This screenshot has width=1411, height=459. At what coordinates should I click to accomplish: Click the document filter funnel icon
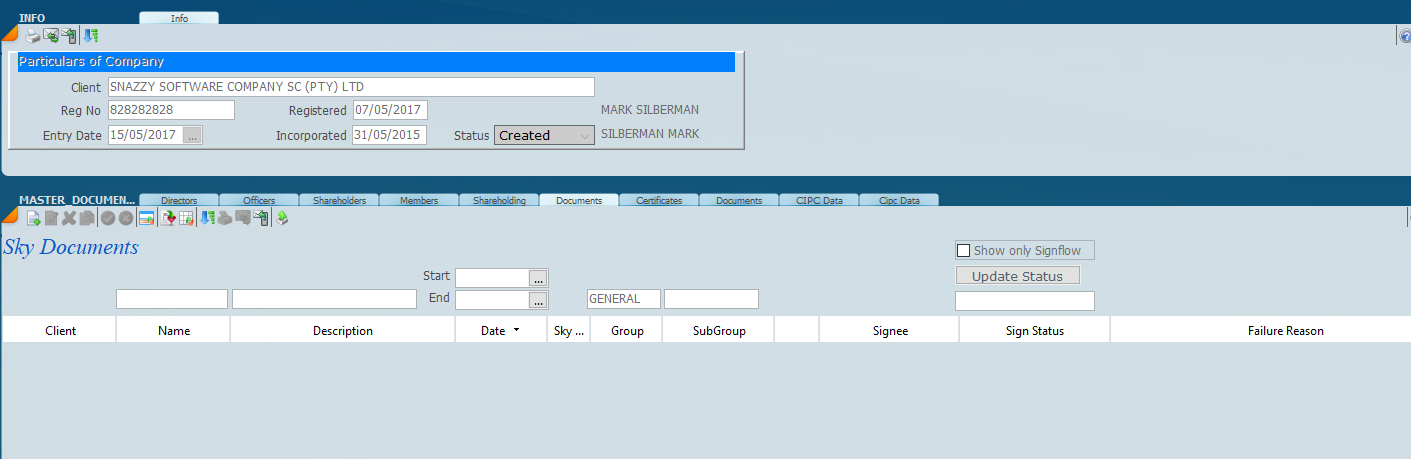pyautogui.click(x=168, y=218)
